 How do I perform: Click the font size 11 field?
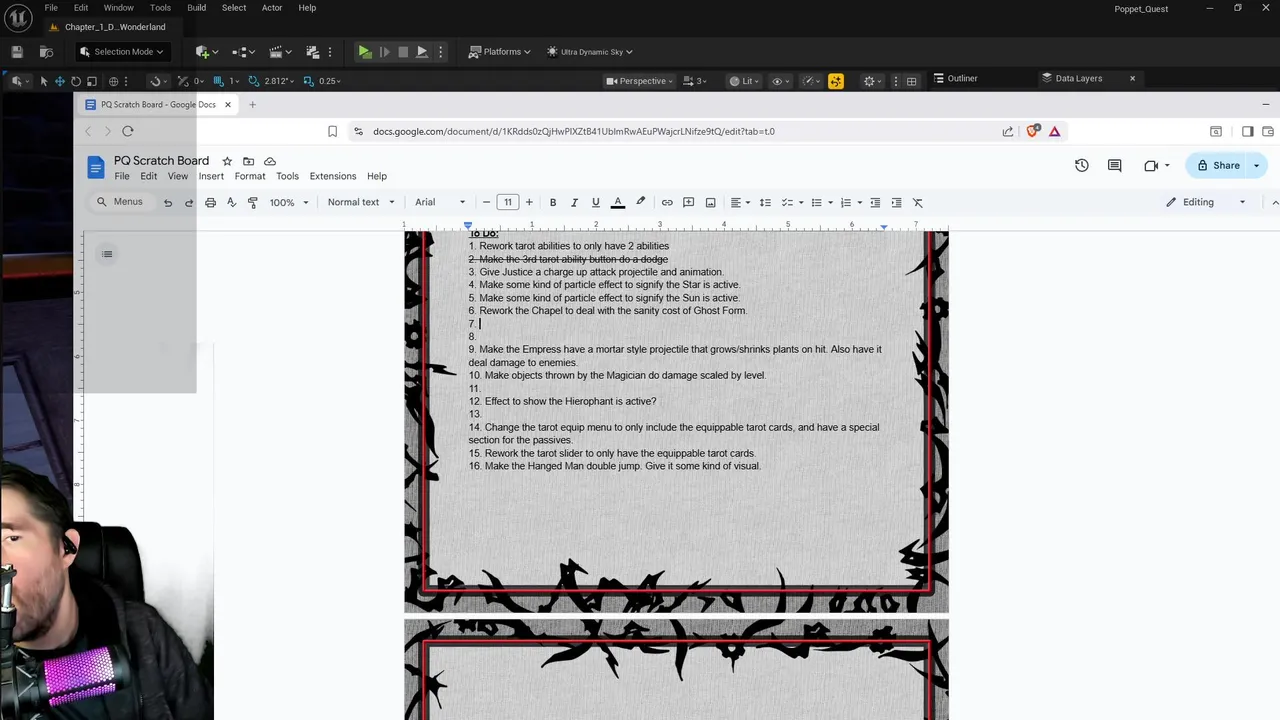coord(508,202)
